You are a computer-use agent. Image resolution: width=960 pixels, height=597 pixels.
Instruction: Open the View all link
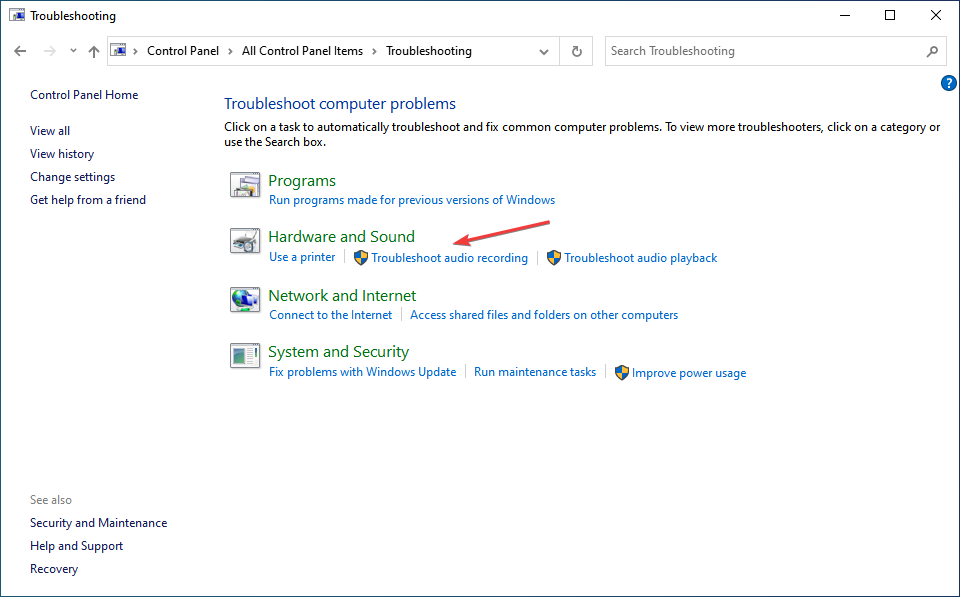(50, 130)
